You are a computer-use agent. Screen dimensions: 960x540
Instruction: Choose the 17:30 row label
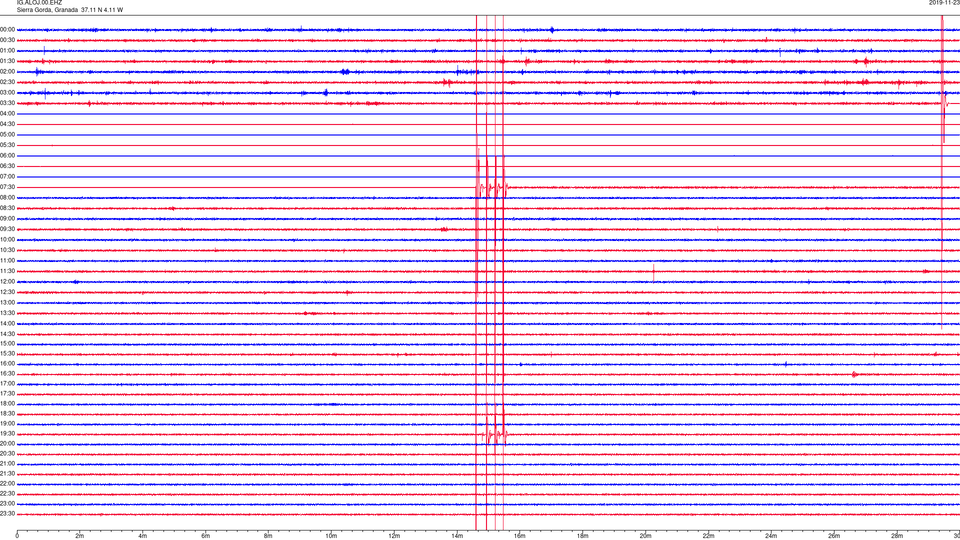(8, 394)
